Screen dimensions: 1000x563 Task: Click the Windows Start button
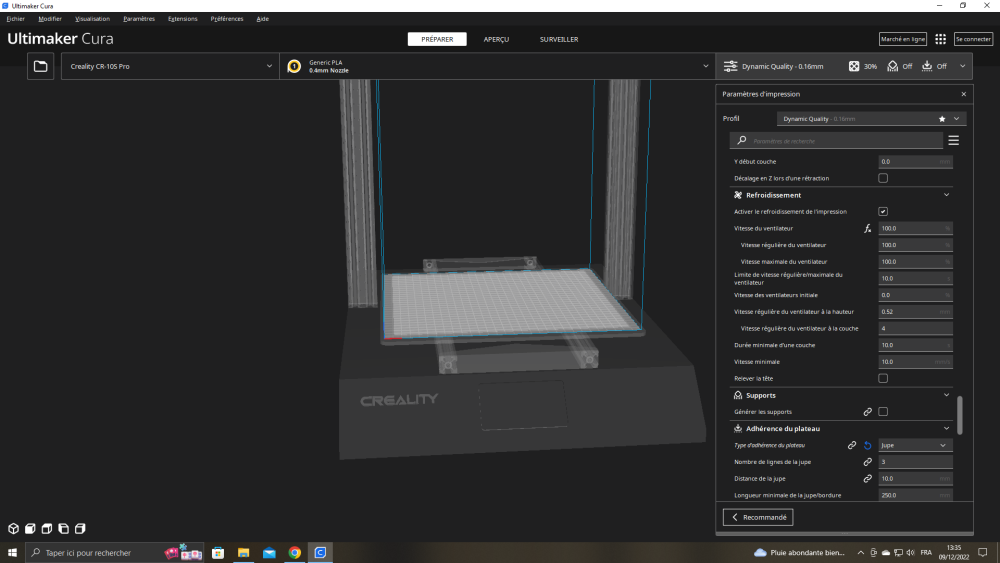coord(12,553)
